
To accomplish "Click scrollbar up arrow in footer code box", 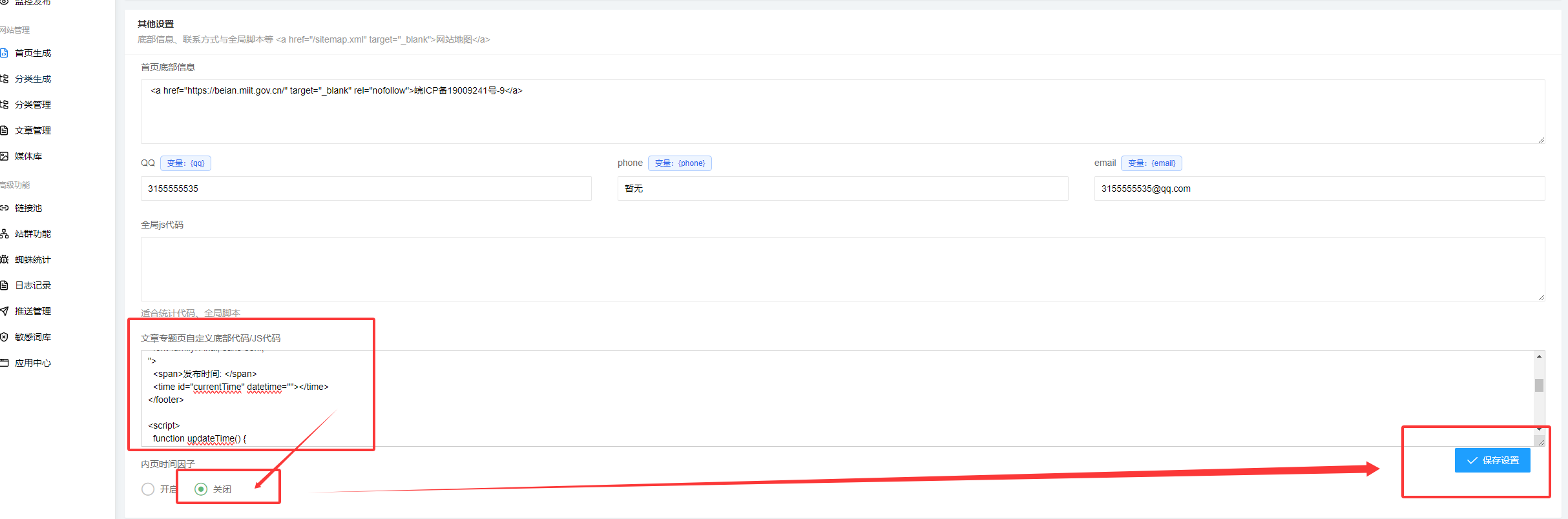I will [x=1539, y=356].
